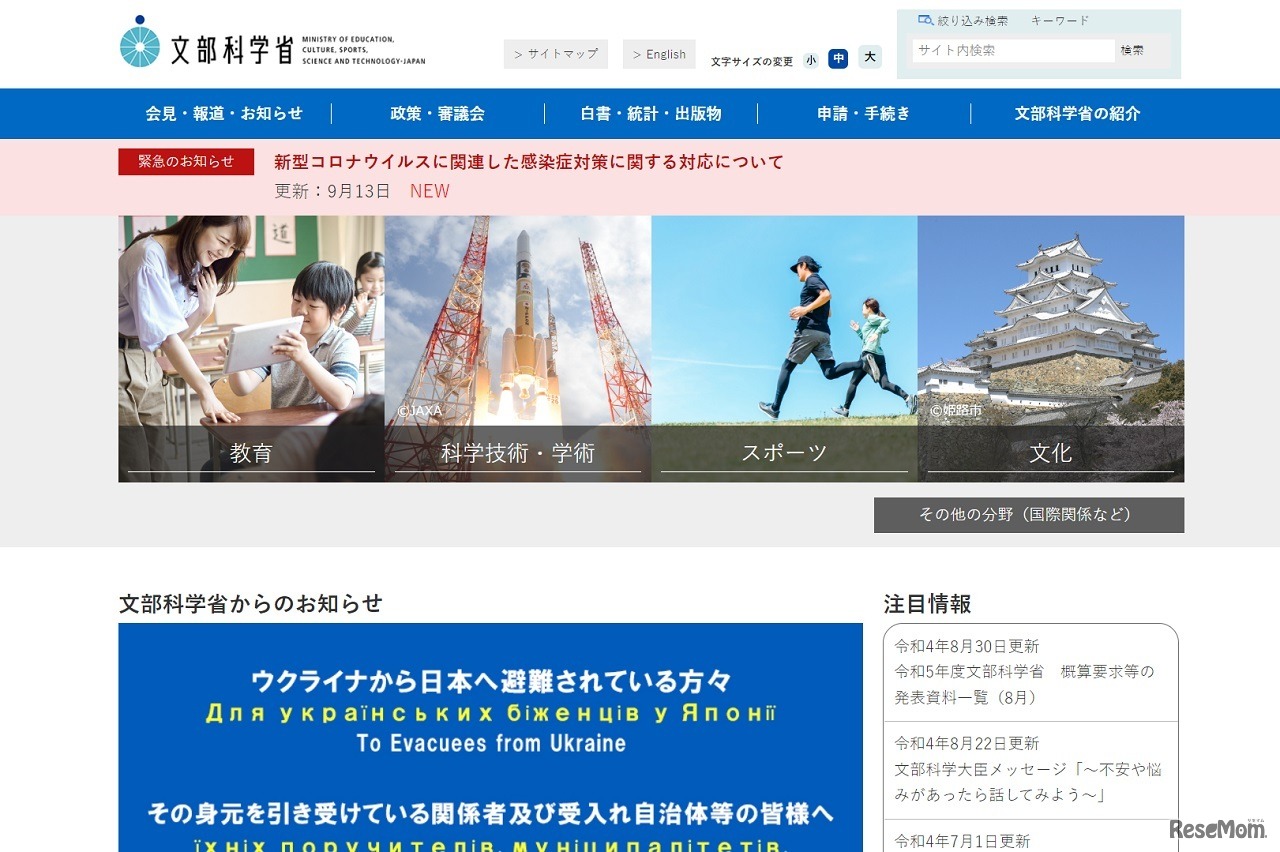Viewport: 1280px width, 852px height.
Task: Click the ©JAXA photo credit
Action: [x=419, y=411]
